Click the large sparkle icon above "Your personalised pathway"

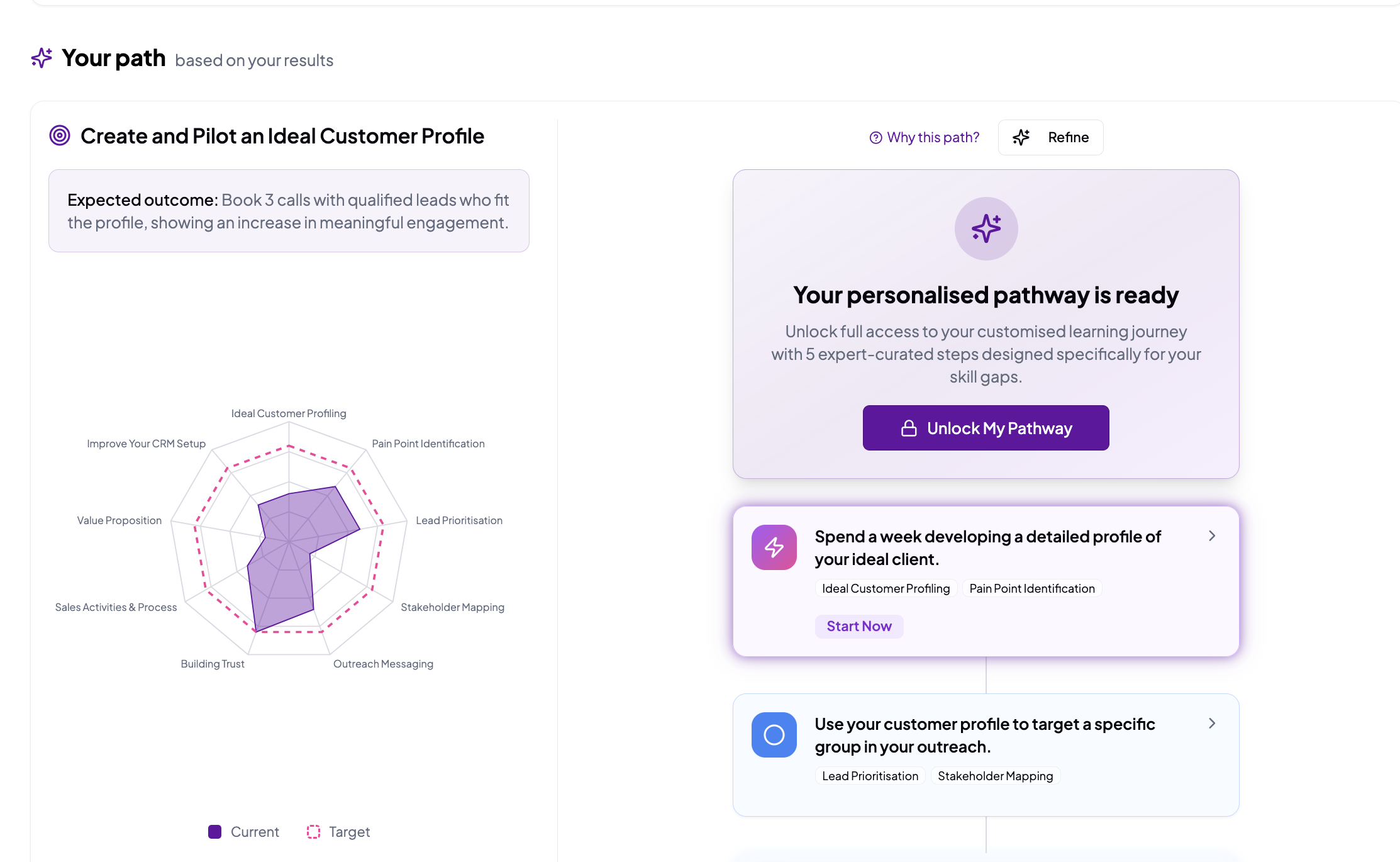pos(986,228)
